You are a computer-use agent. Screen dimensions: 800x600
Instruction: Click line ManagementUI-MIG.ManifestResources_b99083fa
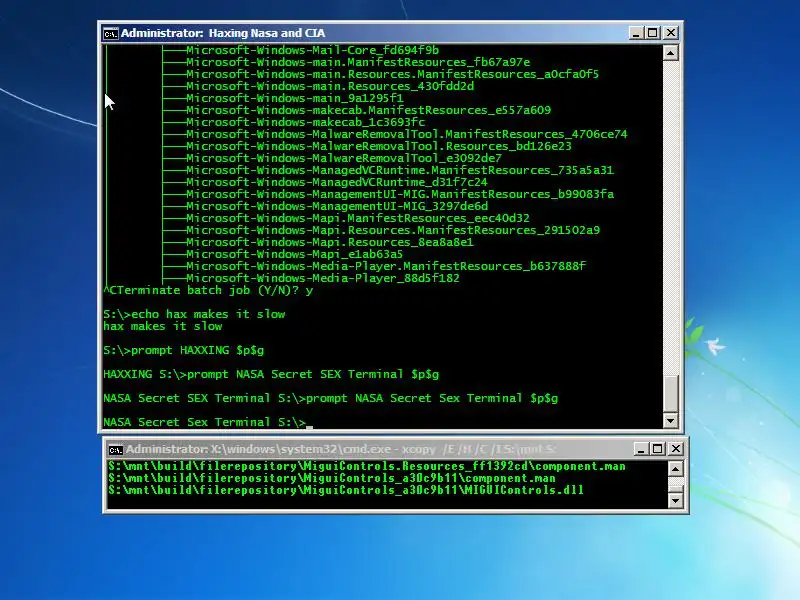[399, 194]
